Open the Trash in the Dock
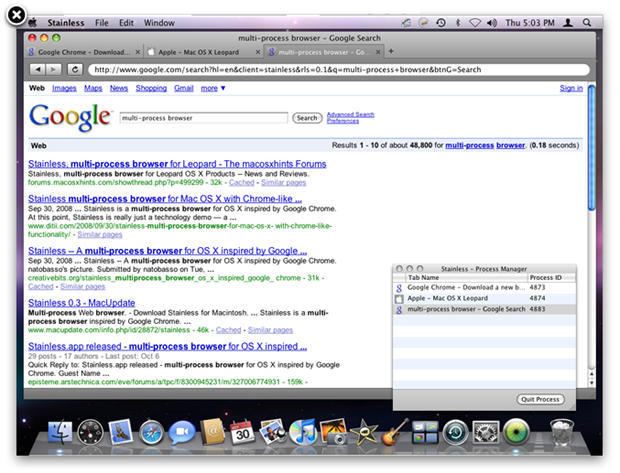620x473 pixels. tap(562, 432)
